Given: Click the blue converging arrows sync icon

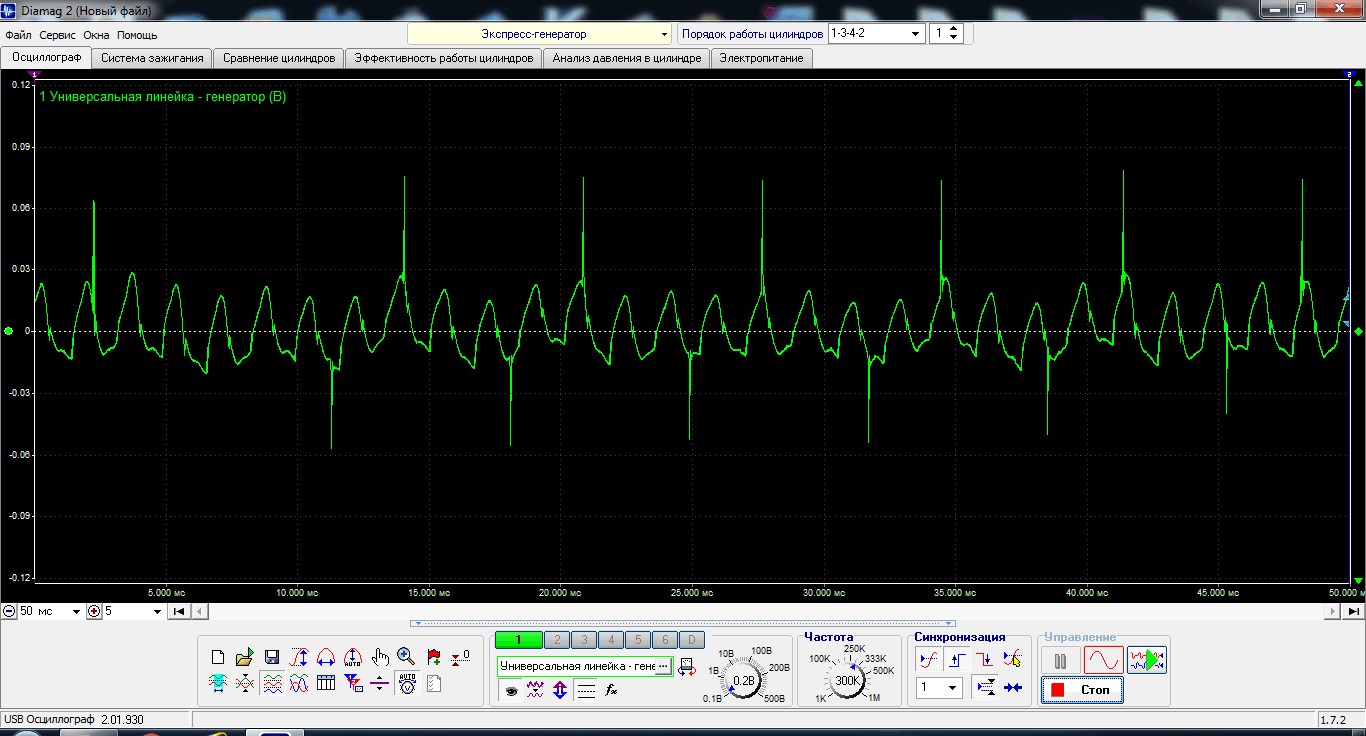Looking at the screenshot, I should [1012, 687].
